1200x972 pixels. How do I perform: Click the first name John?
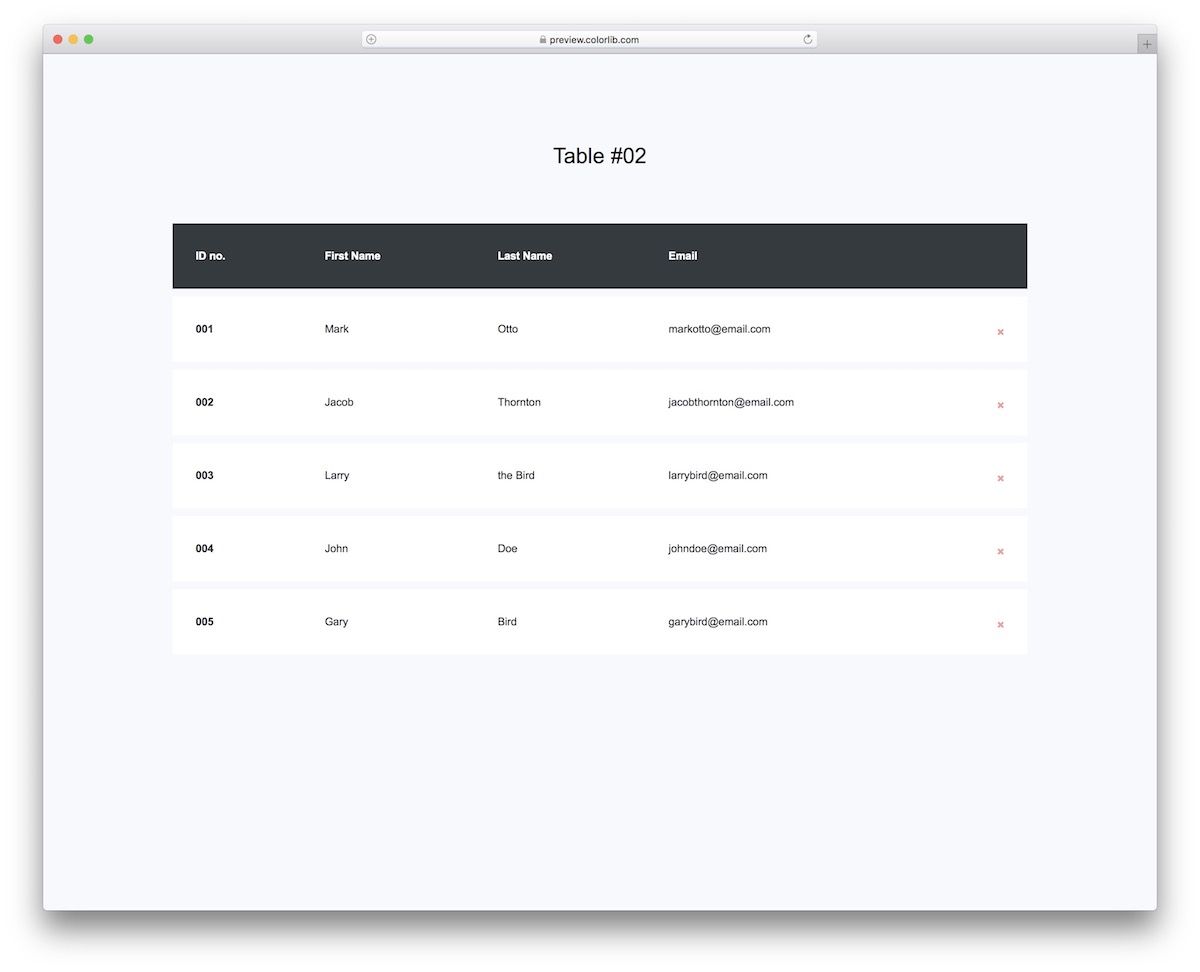pos(336,548)
